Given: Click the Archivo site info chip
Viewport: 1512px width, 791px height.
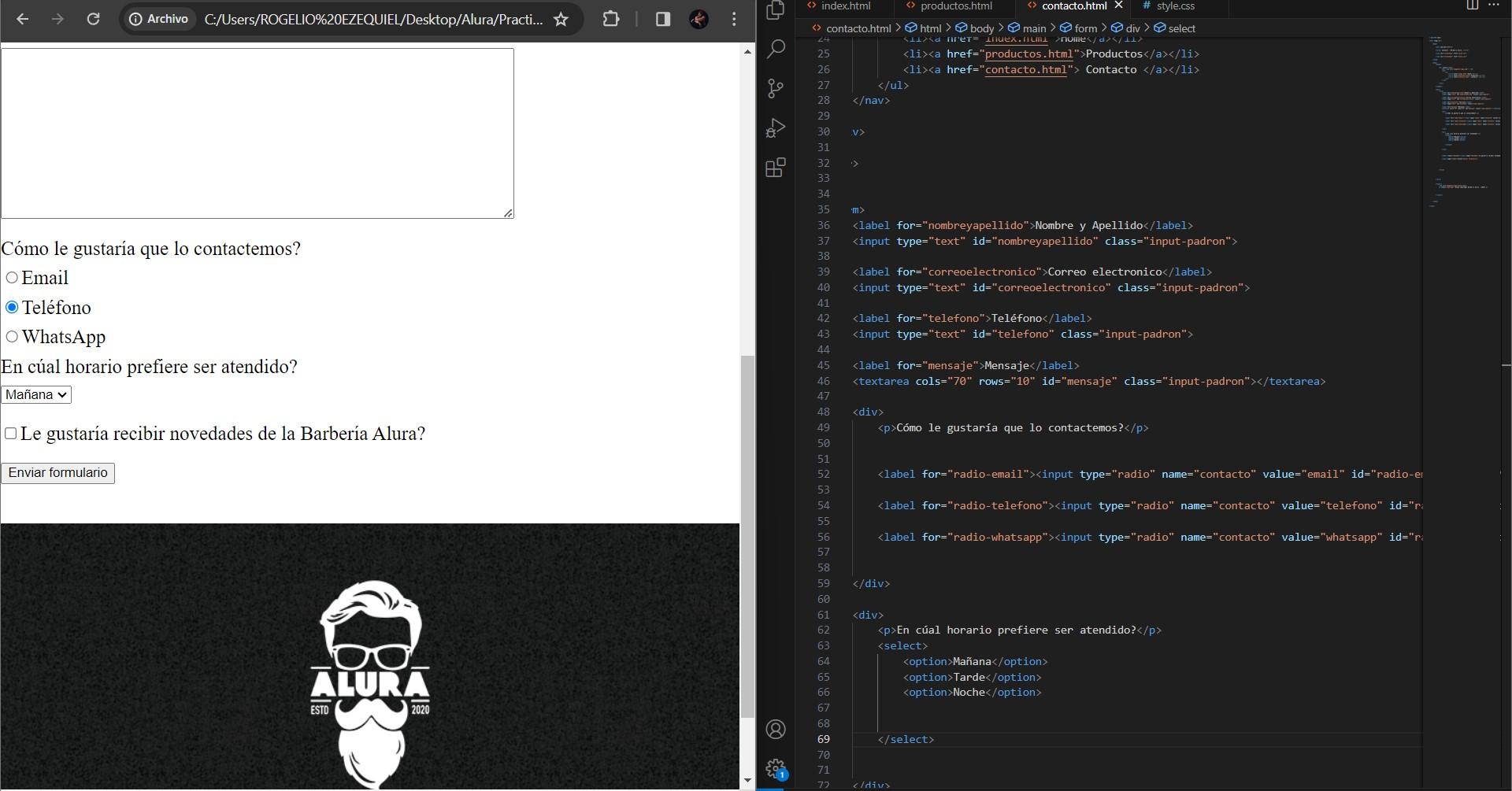Looking at the screenshot, I should click(159, 19).
